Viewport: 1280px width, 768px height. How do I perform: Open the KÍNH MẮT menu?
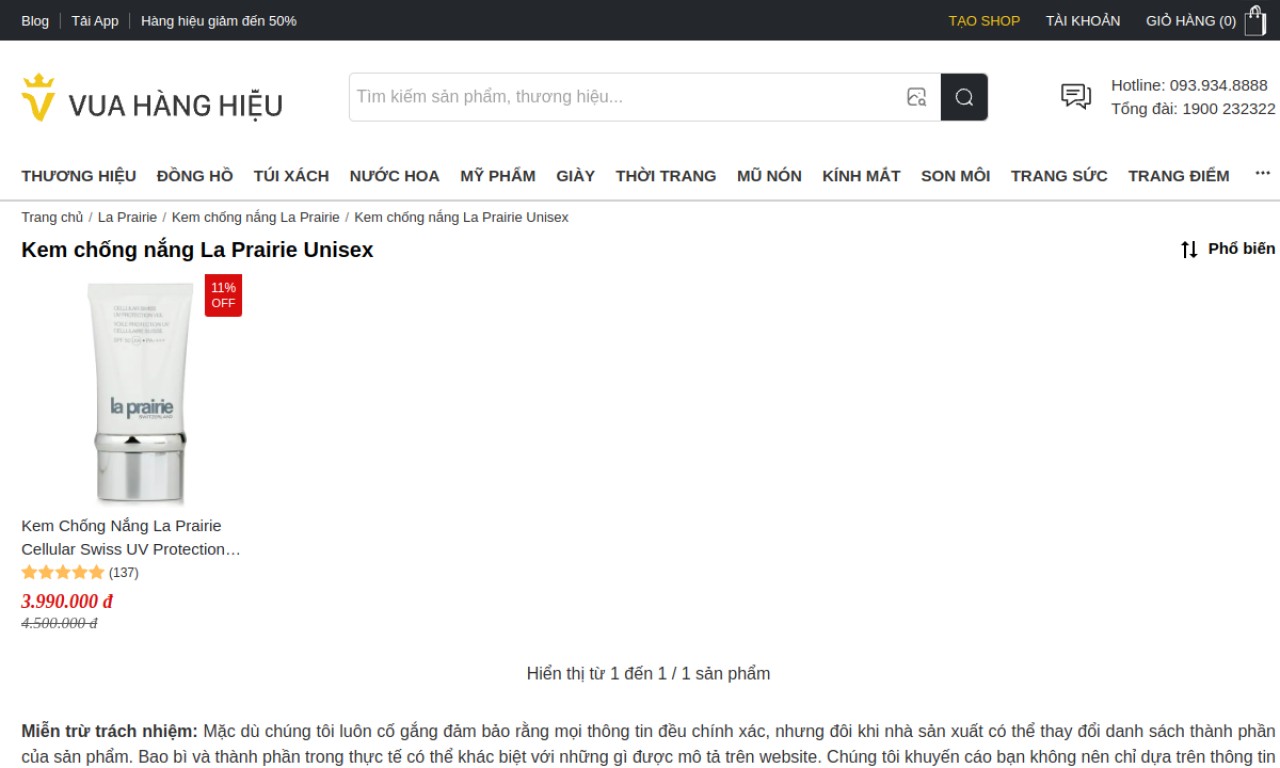pos(861,176)
